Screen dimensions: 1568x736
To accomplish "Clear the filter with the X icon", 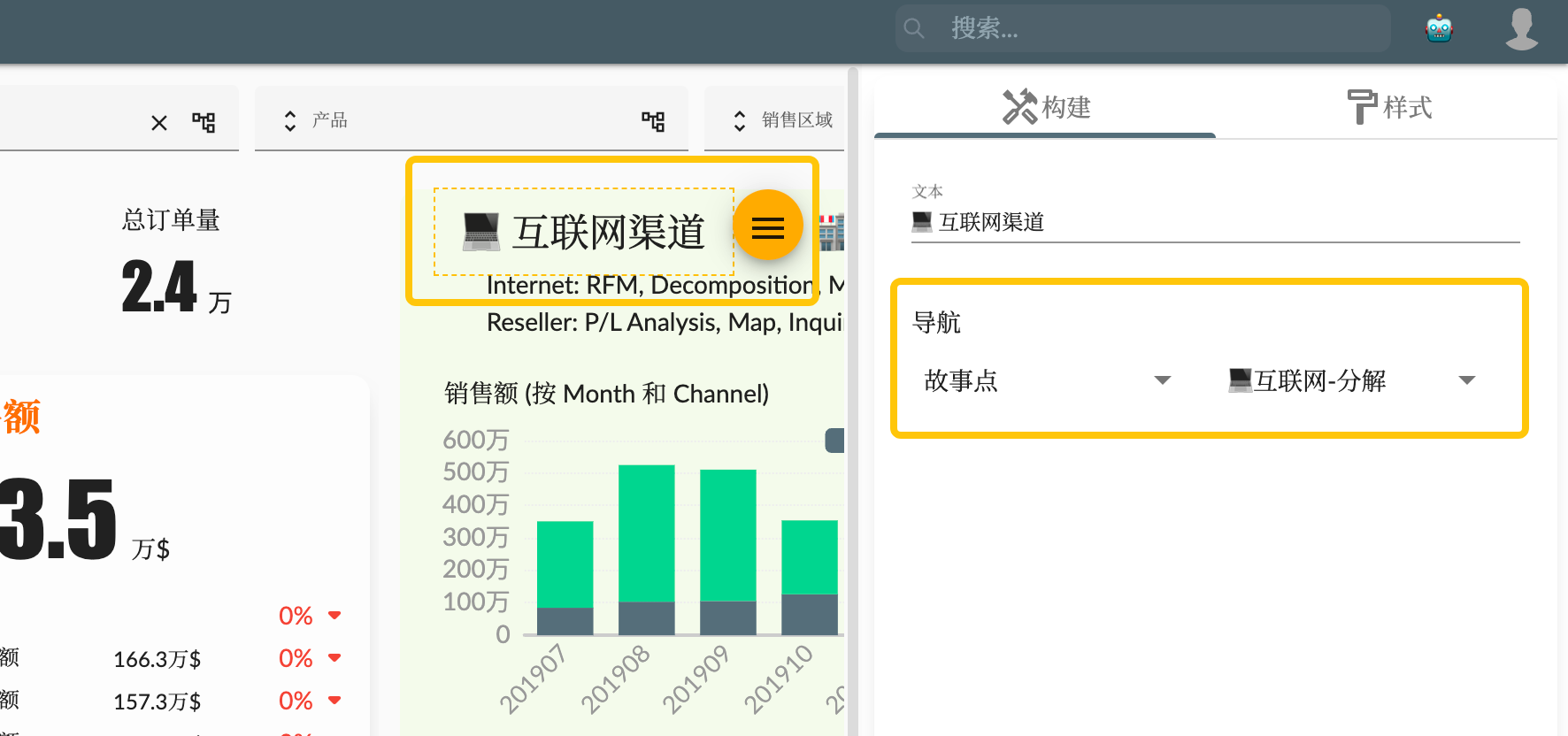I will point(159,123).
